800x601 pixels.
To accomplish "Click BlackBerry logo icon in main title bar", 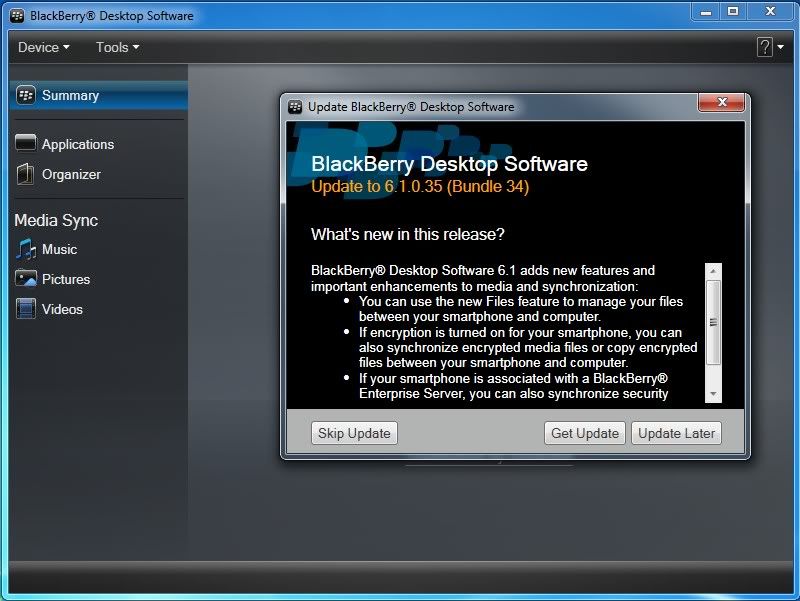I will pyautogui.click(x=17, y=16).
